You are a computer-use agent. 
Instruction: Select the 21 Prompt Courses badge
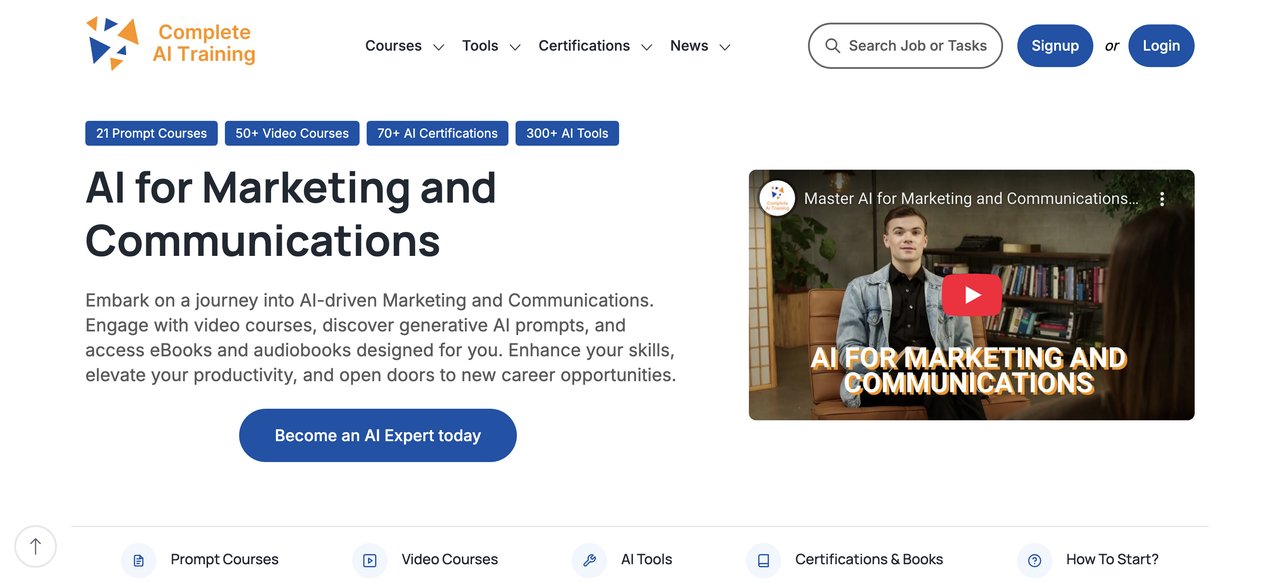[151, 133]
